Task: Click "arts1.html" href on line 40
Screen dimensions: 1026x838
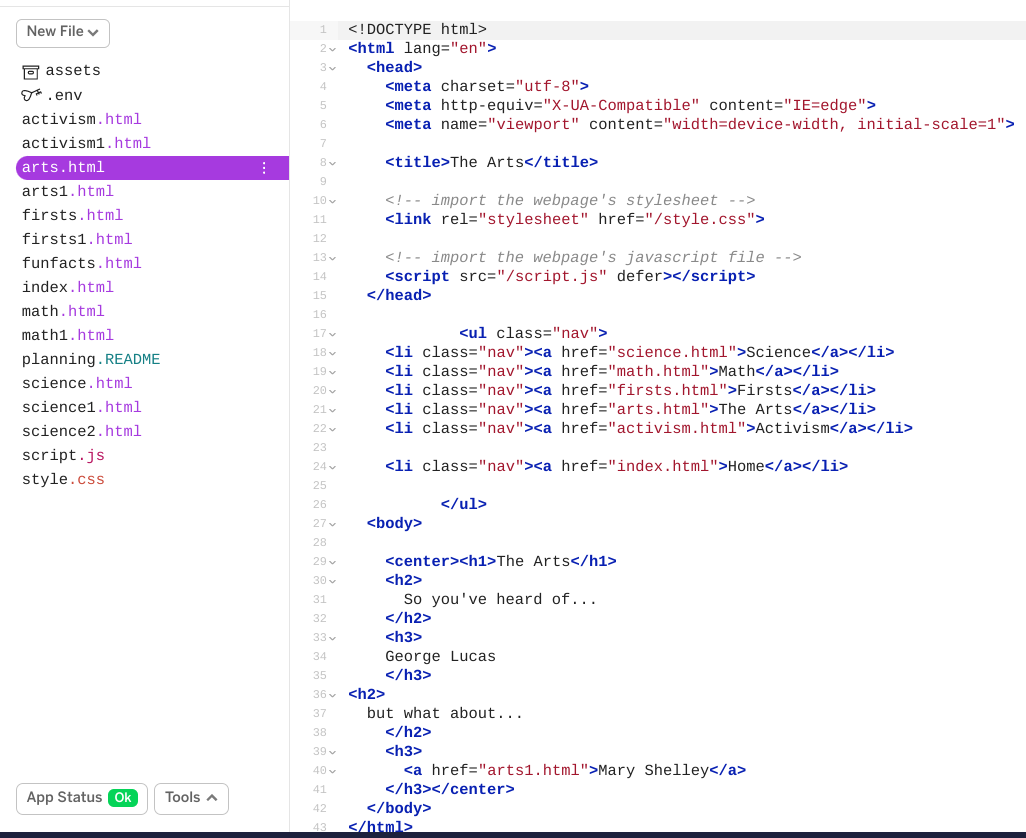Action: point(533,770)
